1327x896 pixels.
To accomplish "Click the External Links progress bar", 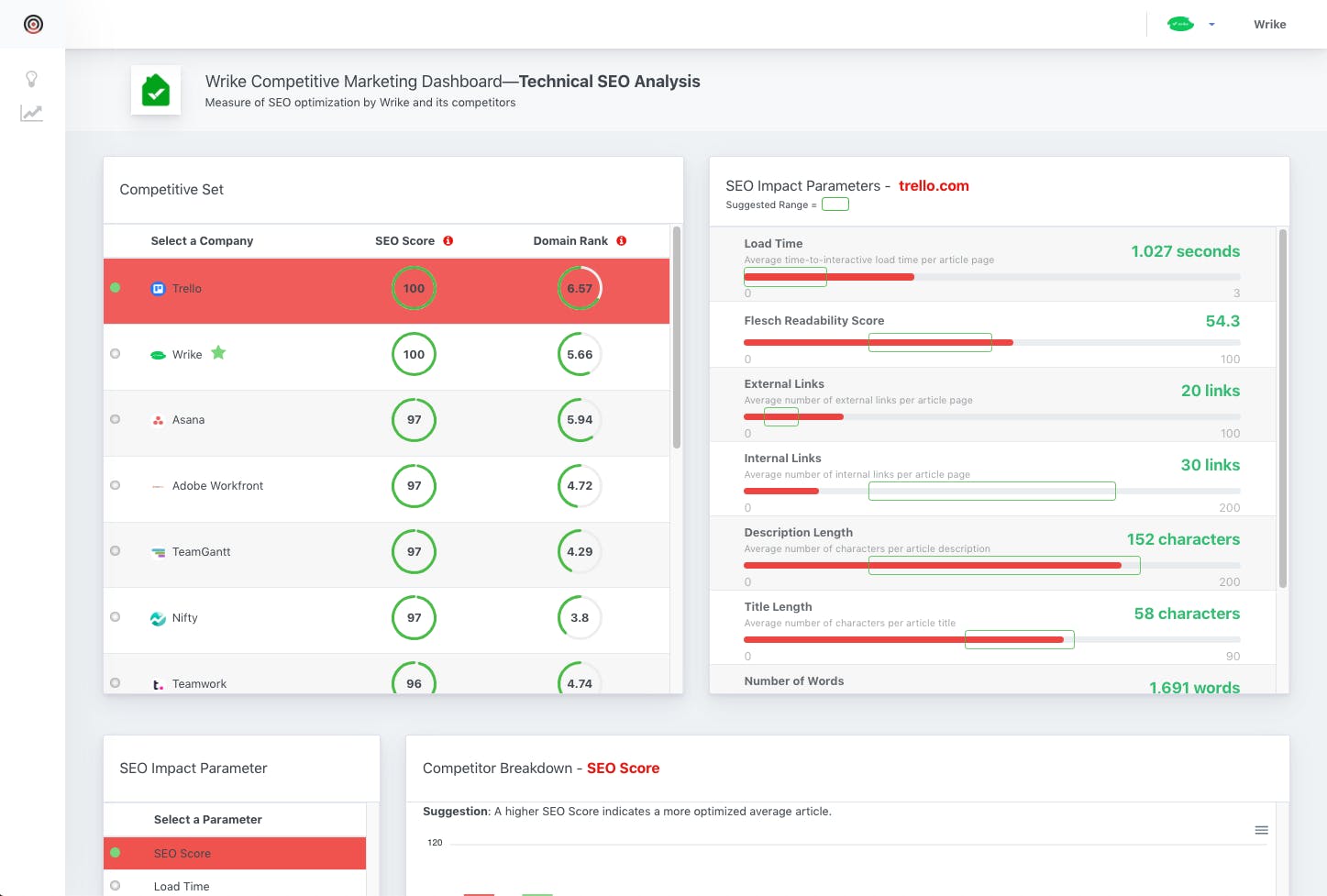I will coord(992,416).
